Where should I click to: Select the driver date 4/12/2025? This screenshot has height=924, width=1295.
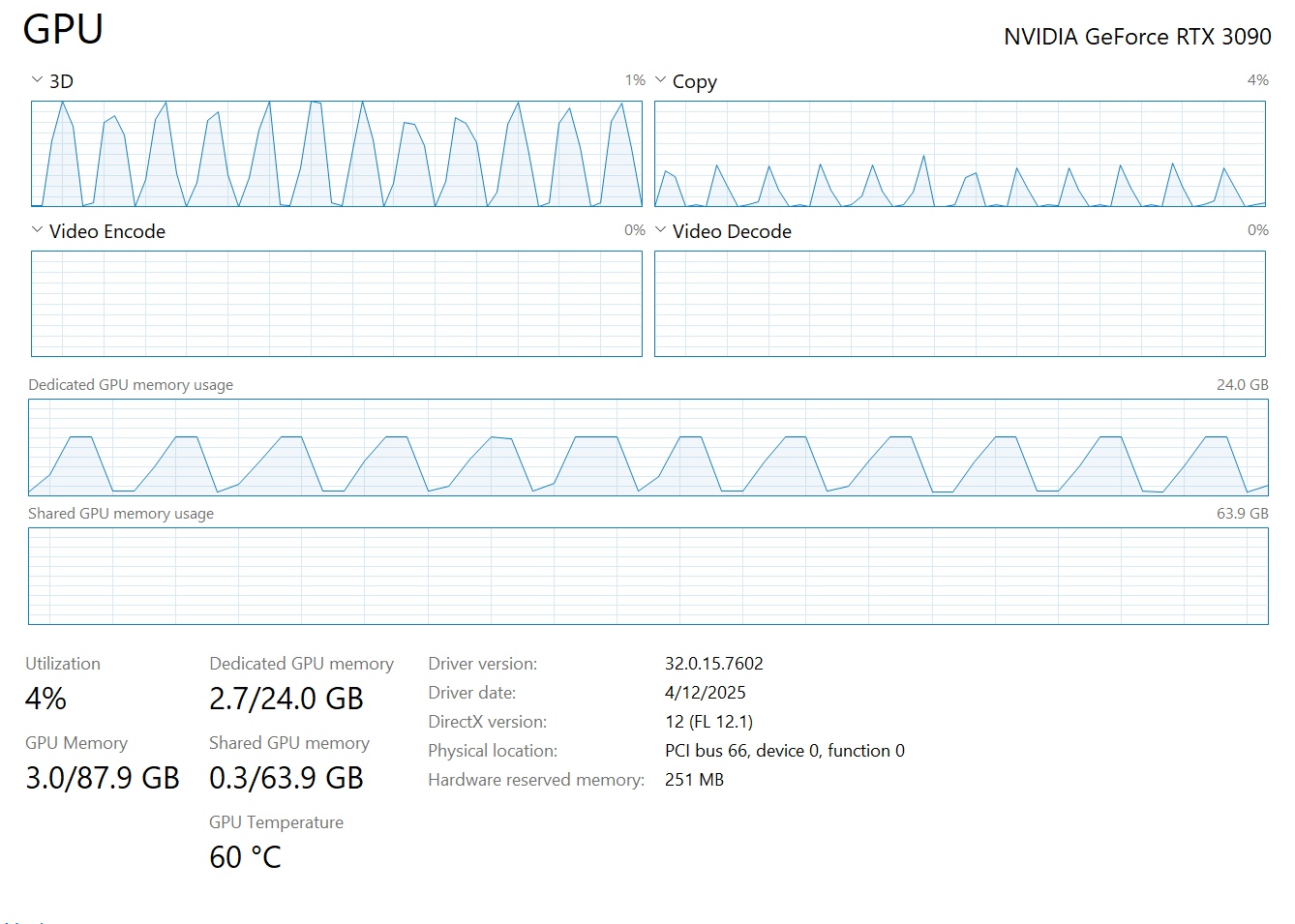pos(705,693)
